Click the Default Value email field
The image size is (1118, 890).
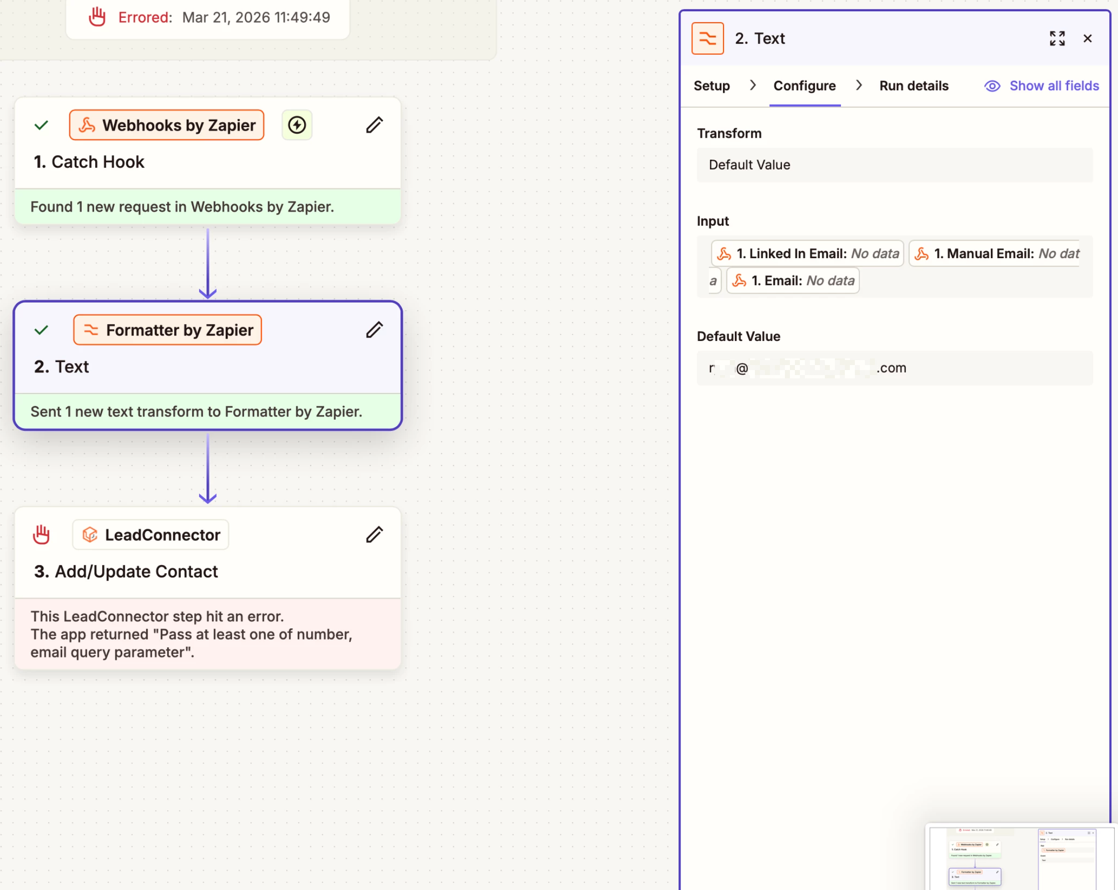[x=894, y=368]
